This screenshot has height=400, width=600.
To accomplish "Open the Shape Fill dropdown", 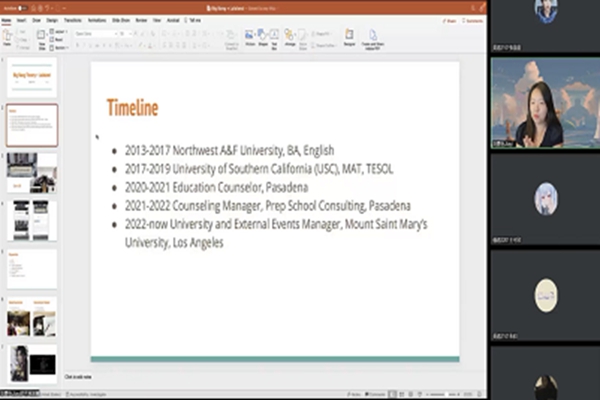I will point(321,34).
